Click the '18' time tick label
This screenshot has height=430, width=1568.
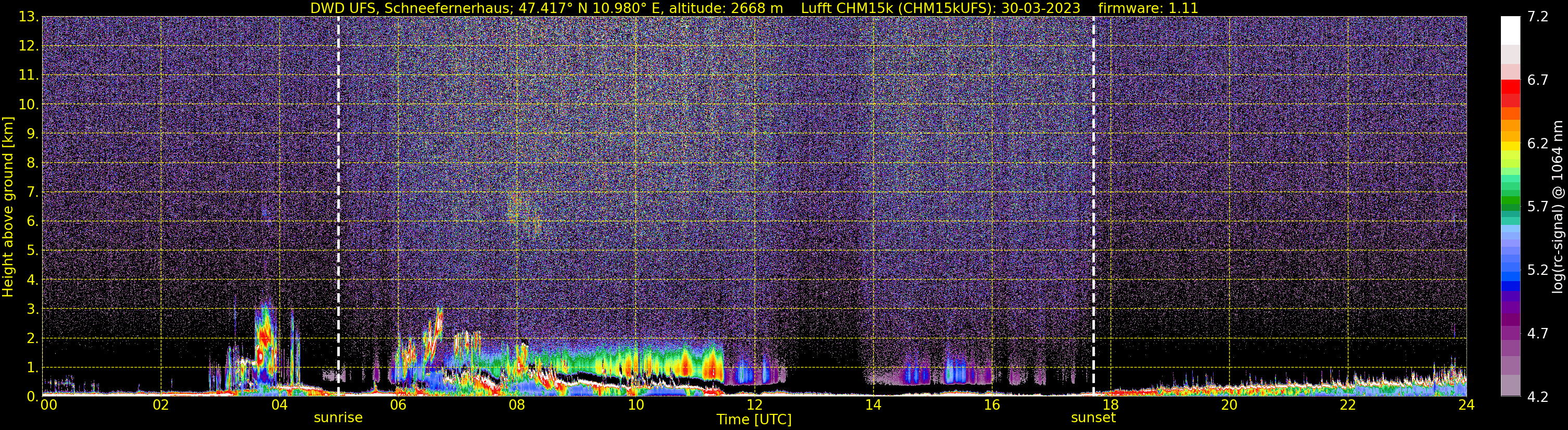pyautogui.click(x=1110, y=406)
